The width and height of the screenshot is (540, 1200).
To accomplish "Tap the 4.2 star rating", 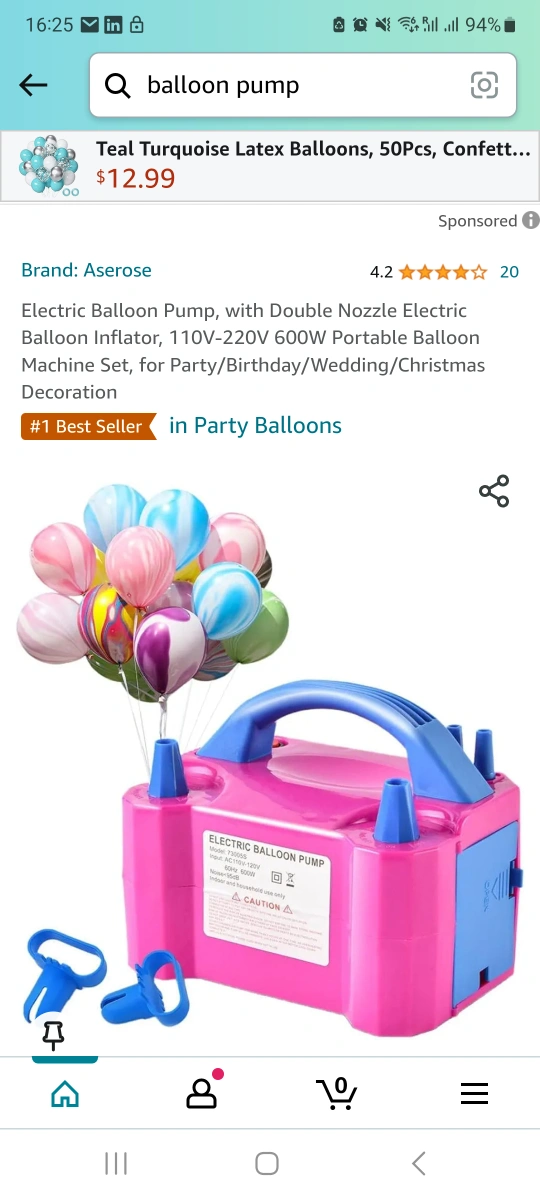I will point(428,272).
